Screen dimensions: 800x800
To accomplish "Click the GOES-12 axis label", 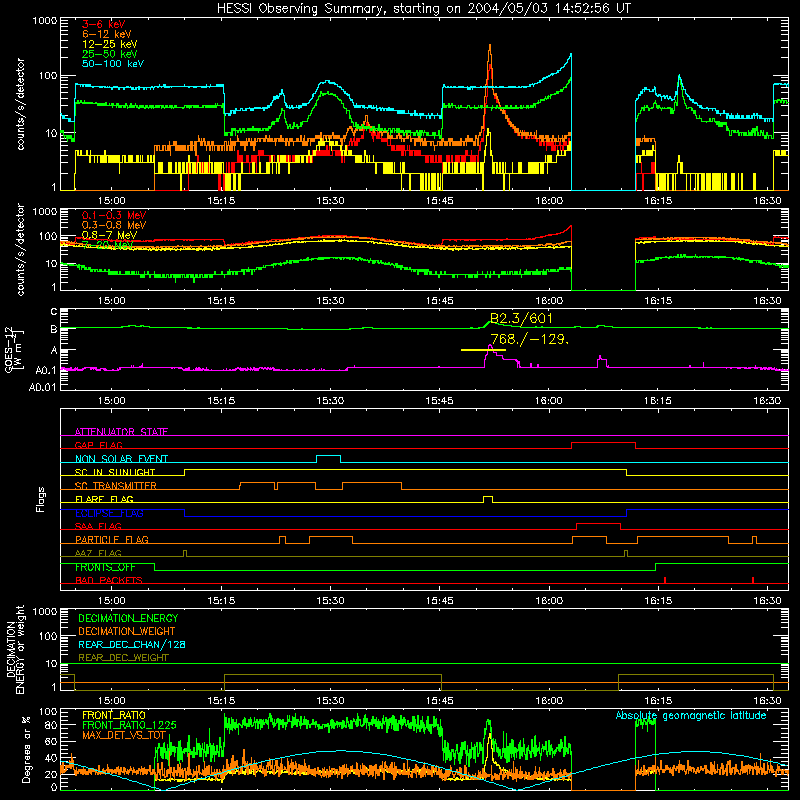I will [8, 350].
